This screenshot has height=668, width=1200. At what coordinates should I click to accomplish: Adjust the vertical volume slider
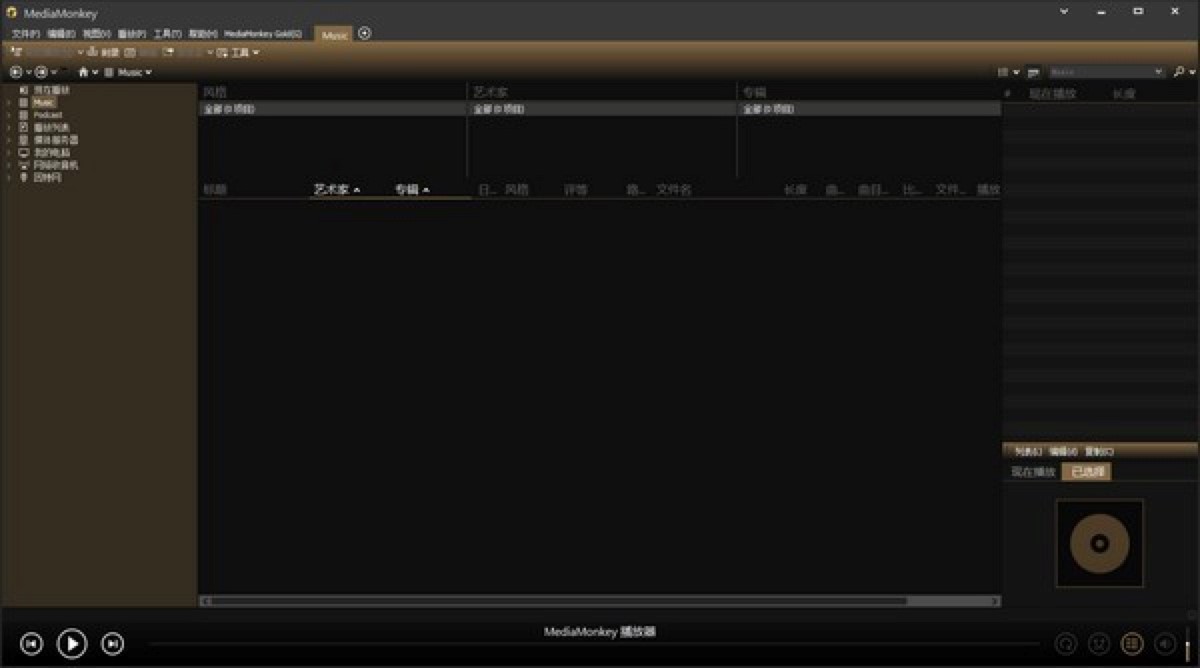[1188, 643]
